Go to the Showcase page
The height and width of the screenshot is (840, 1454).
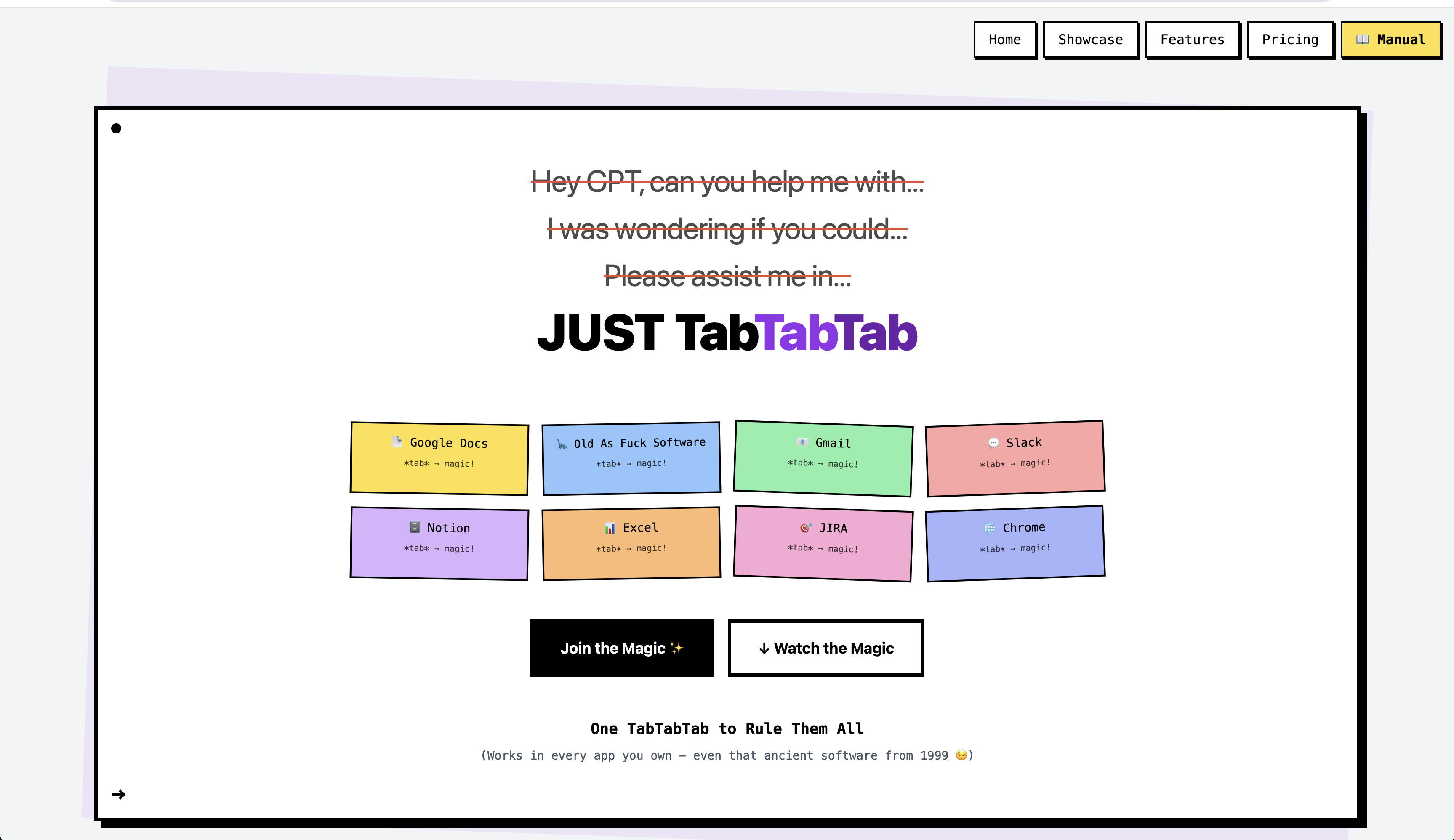tap(1090, 40)
